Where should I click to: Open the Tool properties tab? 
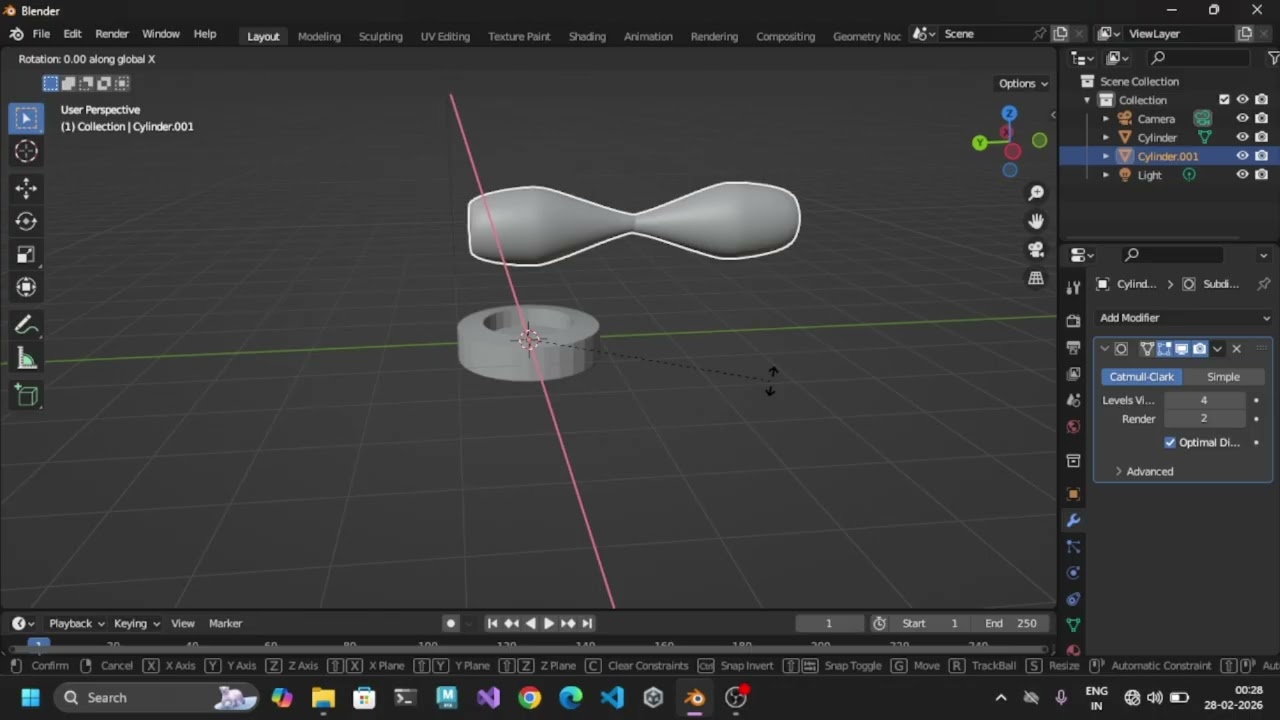(1073, 288)
